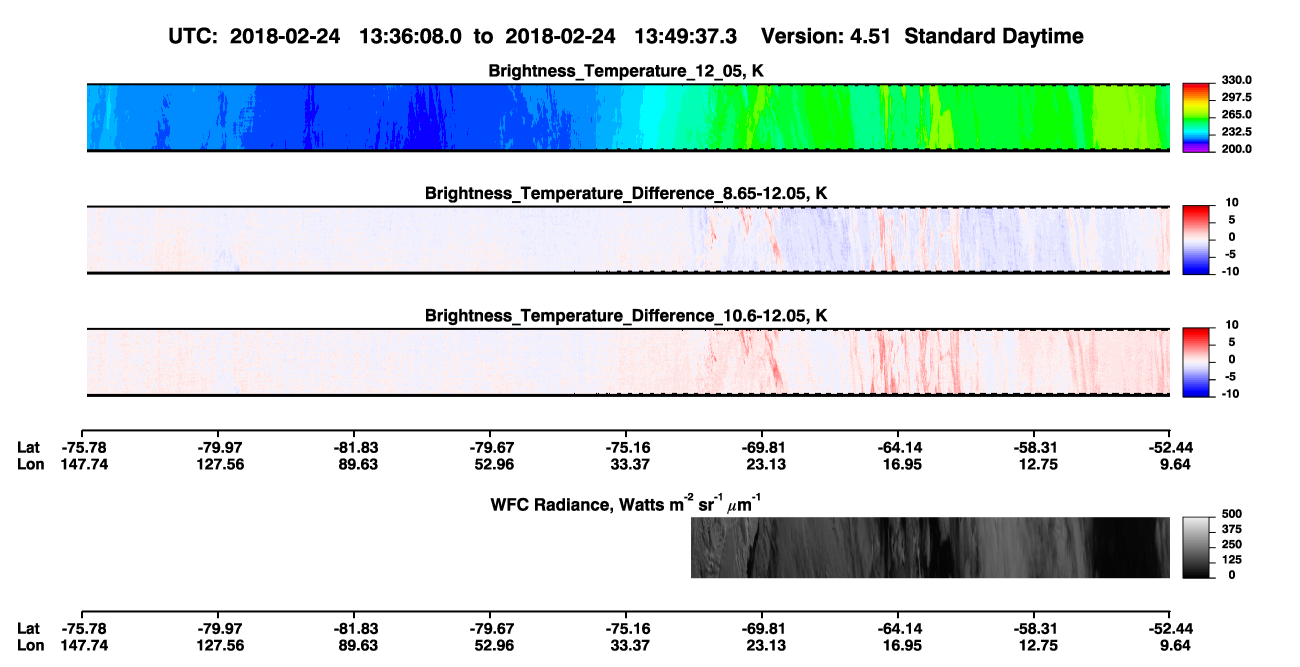This screenshot has width=1300, height=667.
Task: Click latitude -58.31 on the bottom axis
Action: coord(1034,629)
